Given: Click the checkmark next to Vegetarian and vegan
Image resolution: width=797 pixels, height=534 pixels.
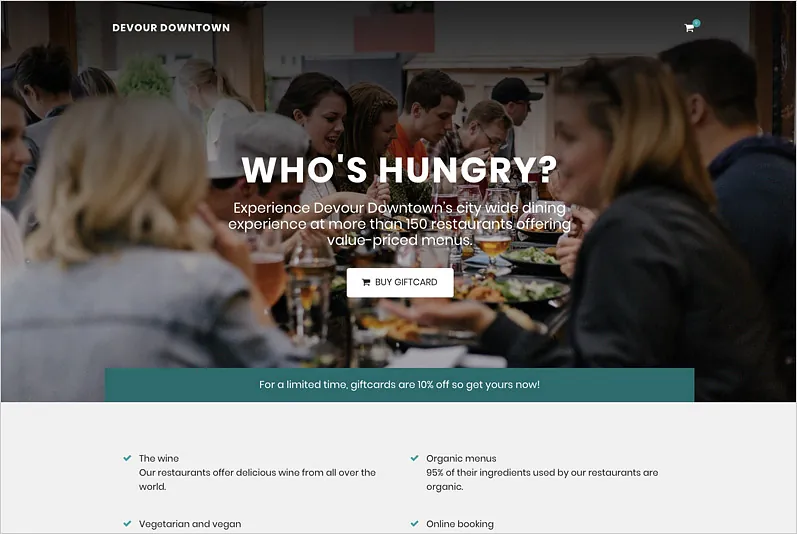Looking at the screenshot, I should tap(127, 523).
